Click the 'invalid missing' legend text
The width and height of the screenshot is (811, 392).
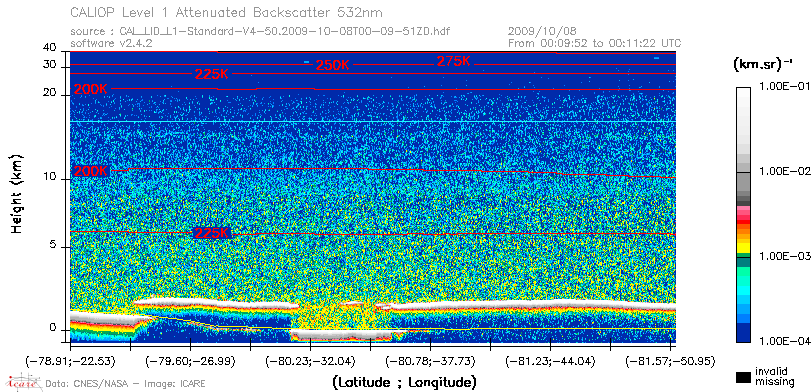[774, 377]
